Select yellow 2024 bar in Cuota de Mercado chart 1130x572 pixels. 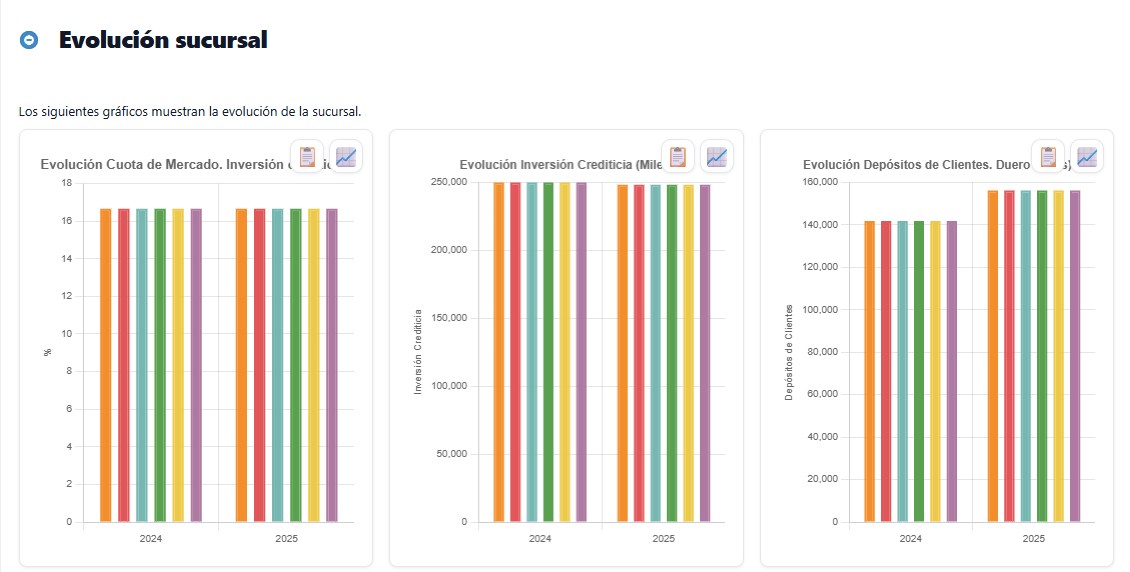click(178, 365)
